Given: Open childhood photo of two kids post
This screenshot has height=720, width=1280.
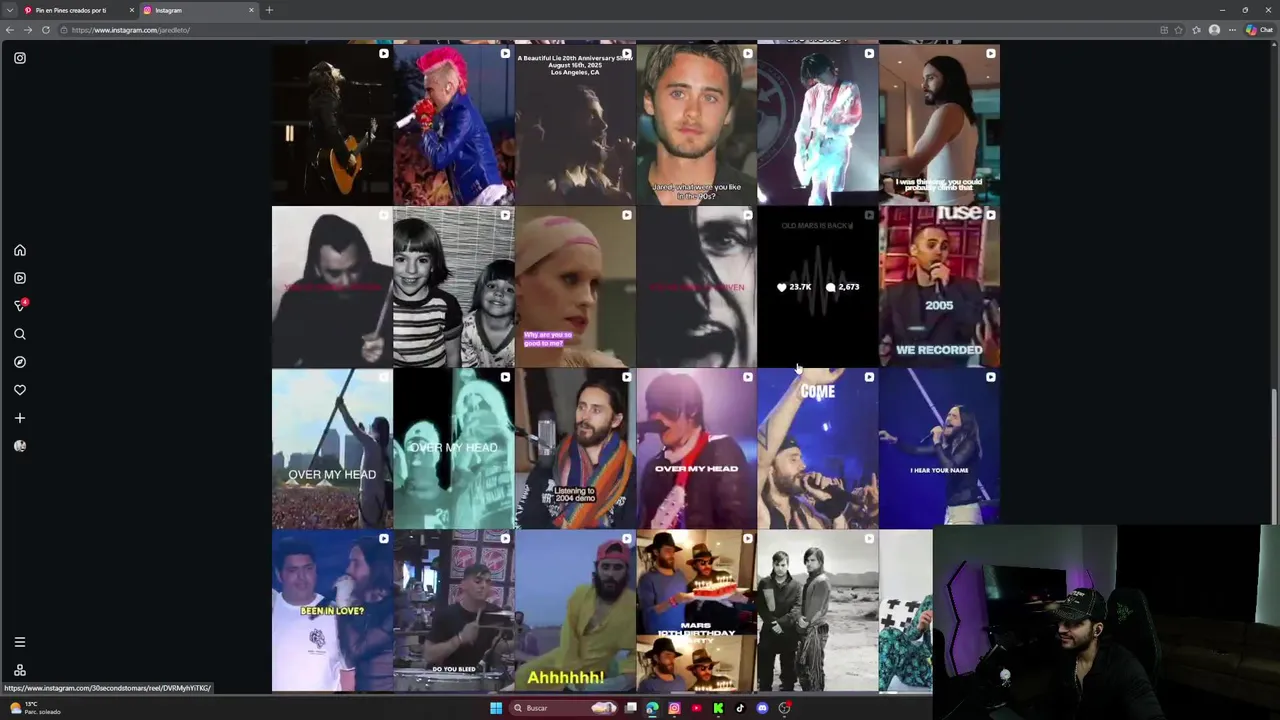Looking at the screenshot, I should point(453,287).
